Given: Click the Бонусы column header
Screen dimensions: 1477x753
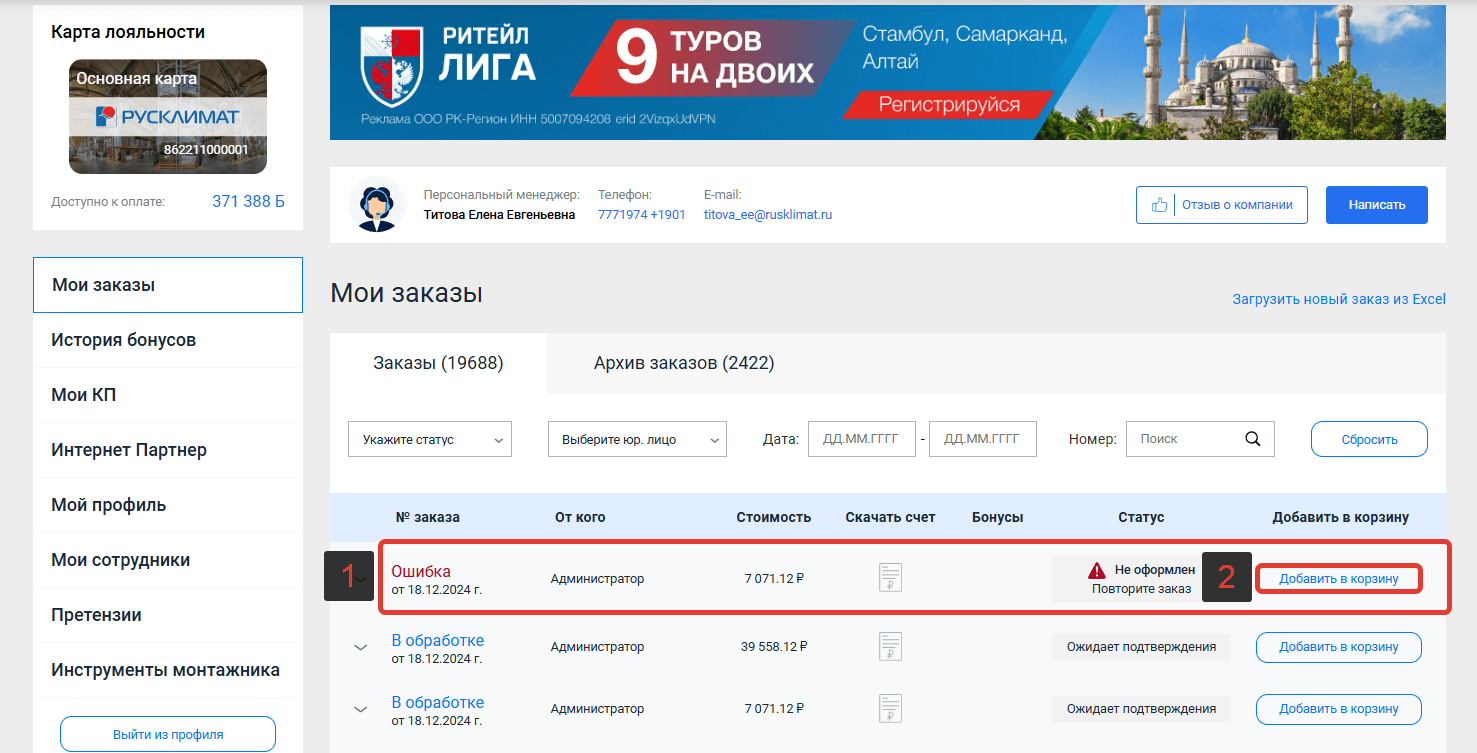Looking at the screenshot, I should pyautogui.click(x=997, y=517).
